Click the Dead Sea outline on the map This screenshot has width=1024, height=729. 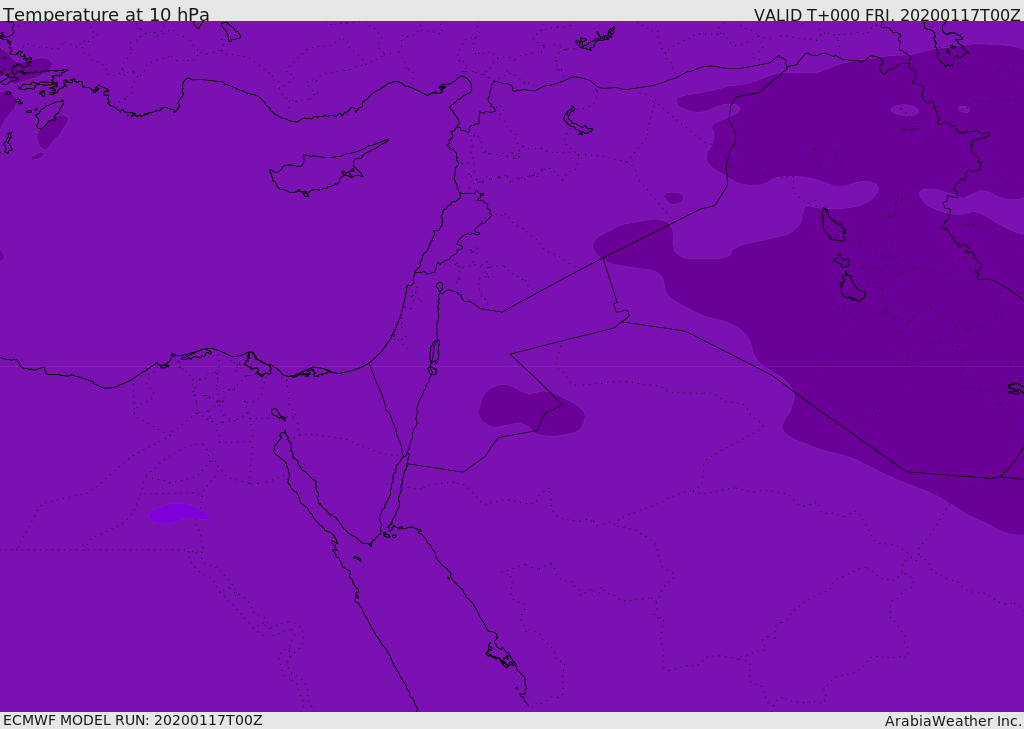[x=434, y=352]
